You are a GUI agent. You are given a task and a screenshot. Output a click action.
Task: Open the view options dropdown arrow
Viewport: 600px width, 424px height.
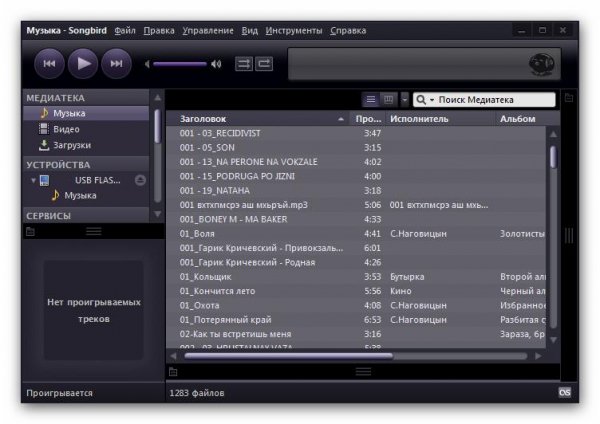pyautogui.click(x=404, y=100)
